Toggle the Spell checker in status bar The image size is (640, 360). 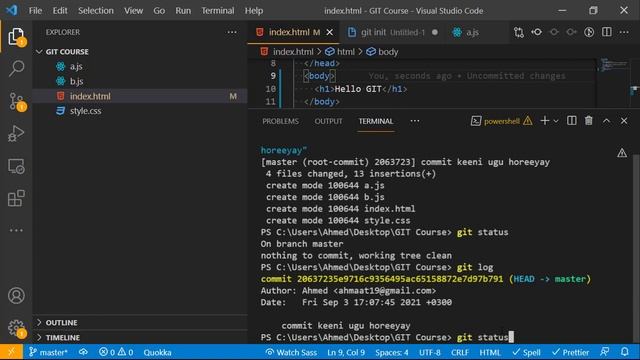coord(527,352)
